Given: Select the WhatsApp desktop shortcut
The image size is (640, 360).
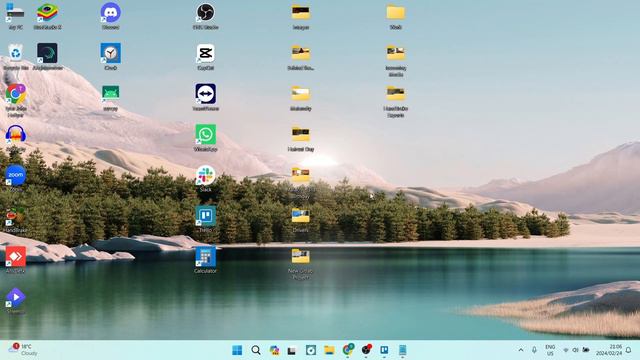Looking at the screenshot, I should (205, 138).
